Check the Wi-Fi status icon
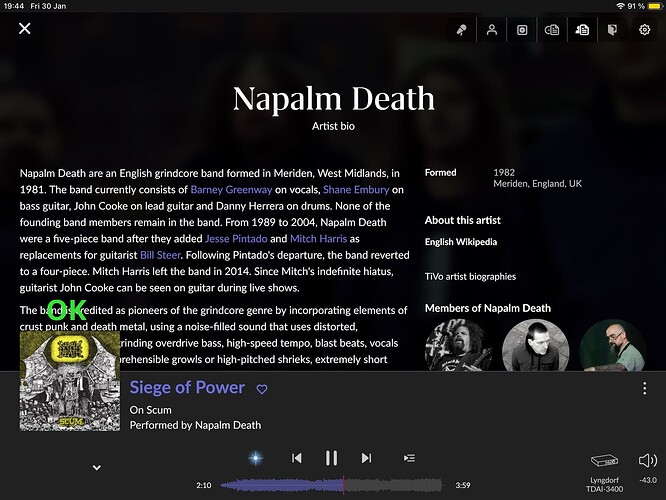Viewport: 666px width, 500px height. (x=621, y=6)
